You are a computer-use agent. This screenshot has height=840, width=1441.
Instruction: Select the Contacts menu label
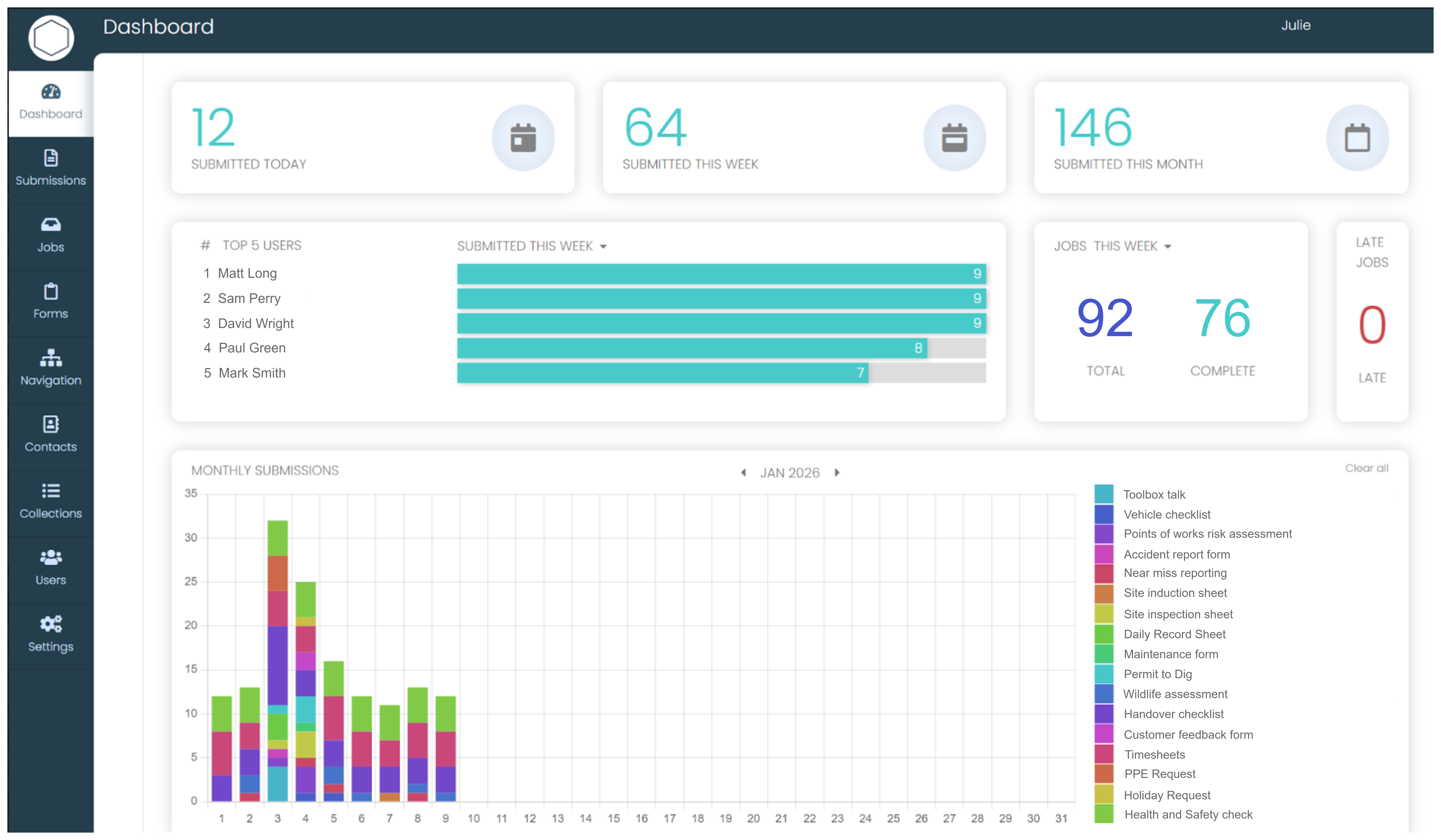(51, 447)
